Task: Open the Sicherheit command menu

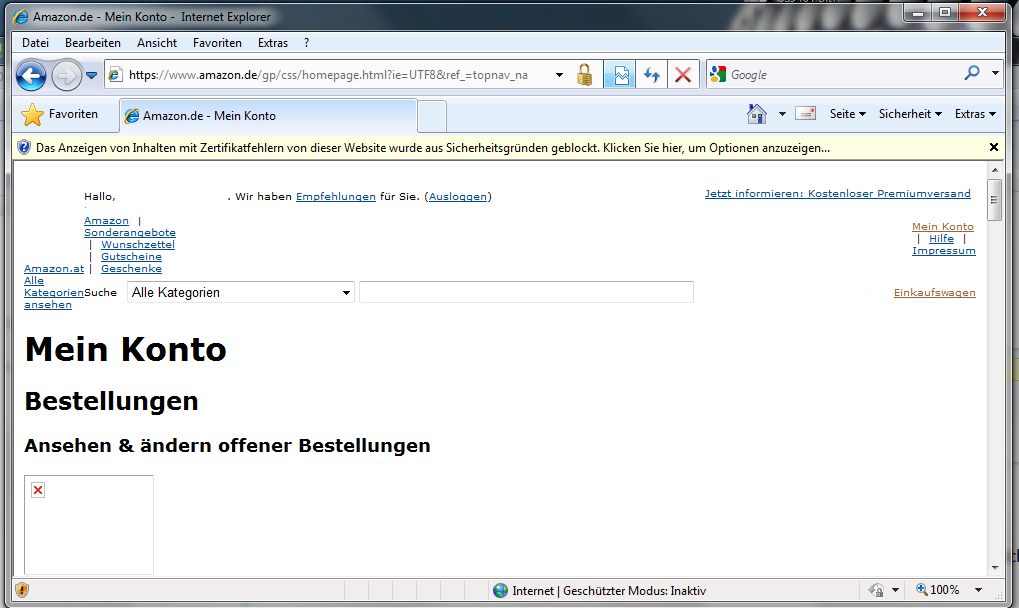Action: (x=910, y=114)
